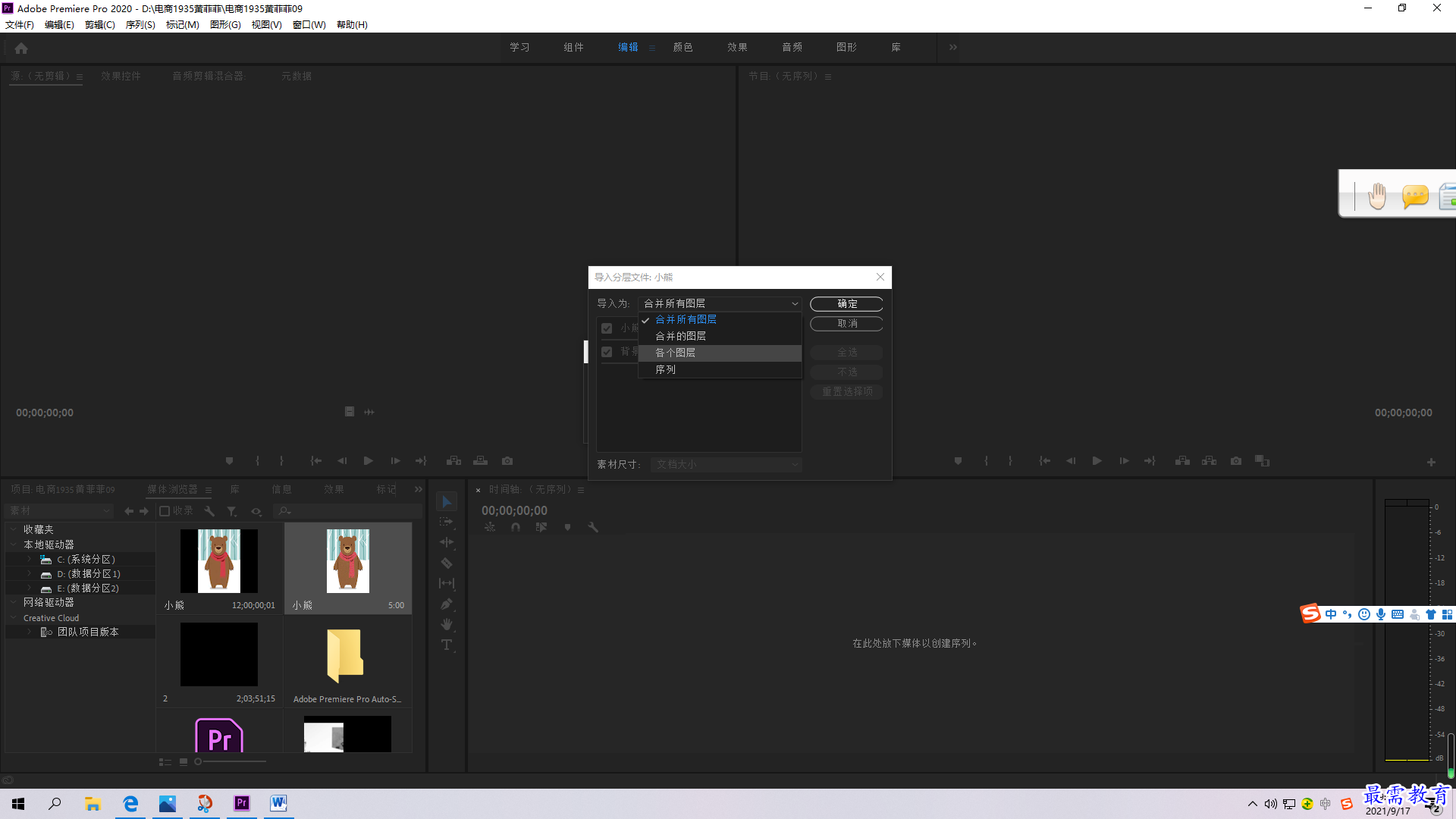Image resolution: width=1456 pixels, height=819 pixels.
Task: Click the 确定 button
Action: click(x=847, y=303)
